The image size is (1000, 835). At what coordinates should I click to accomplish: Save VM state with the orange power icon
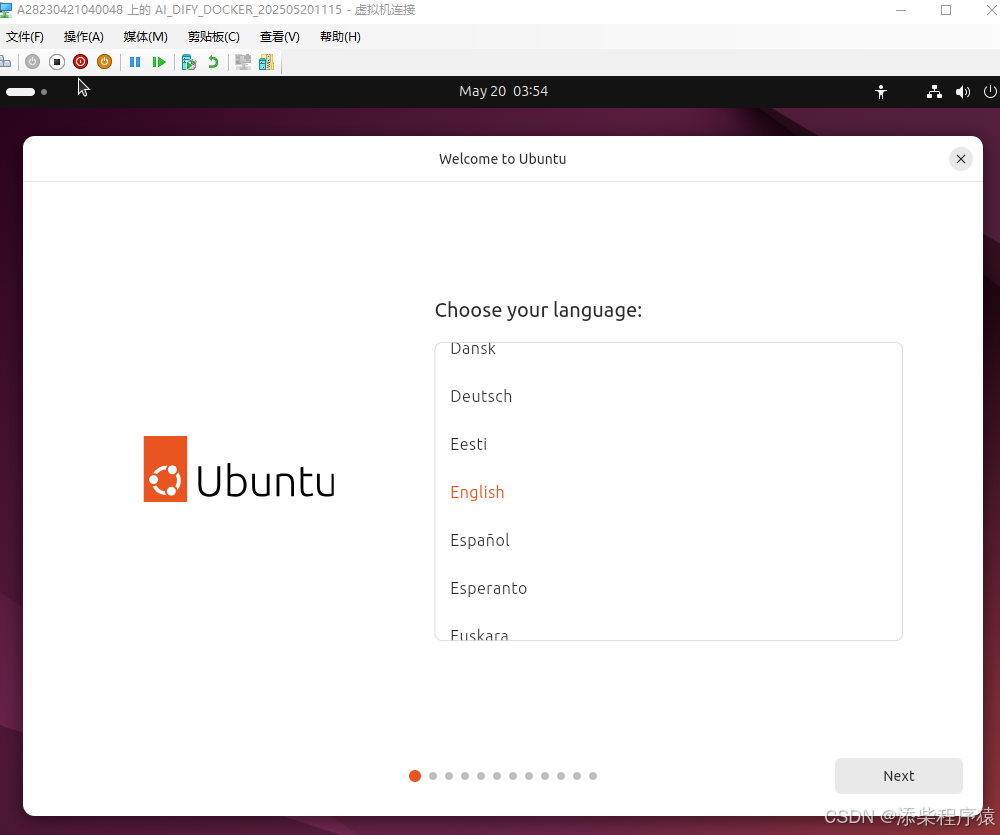point(105,62)
